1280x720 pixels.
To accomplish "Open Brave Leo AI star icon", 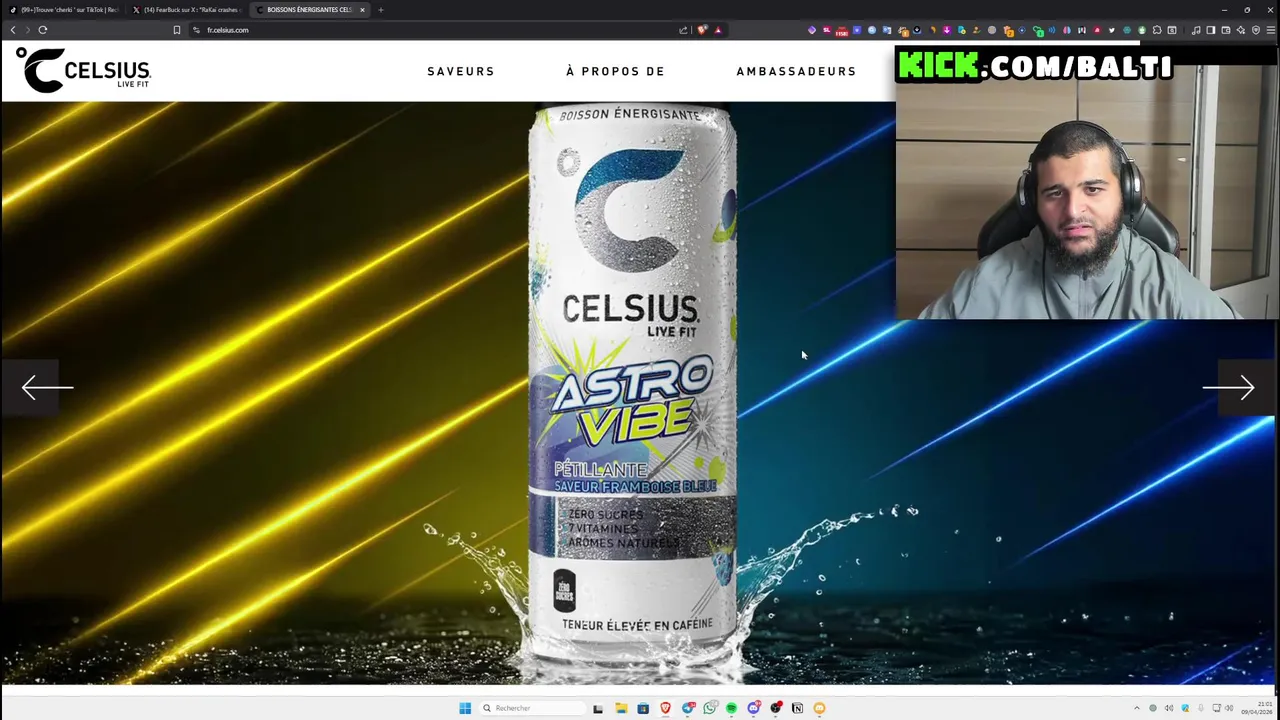I will [1241, 30].
